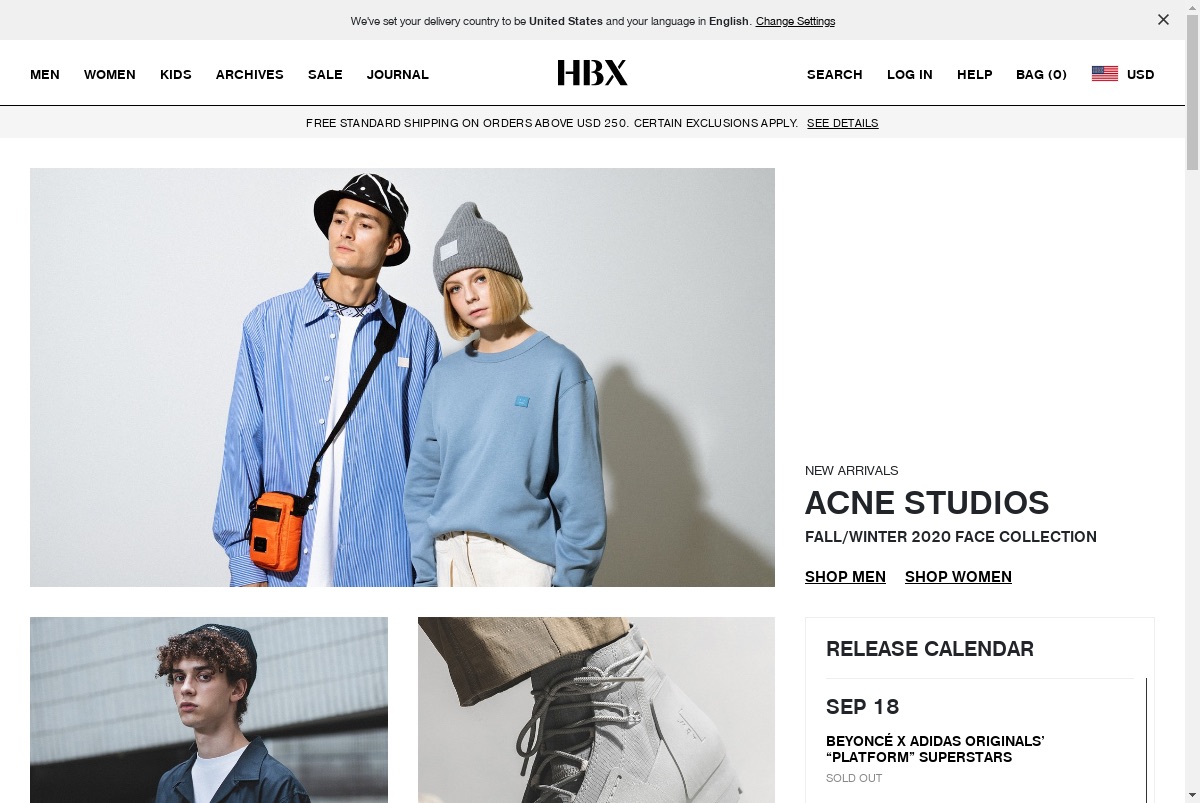Image resolution: width=1200 pixels, height=803 pixels.
Task: Click the HBX logo
Action: (x=592, y=73)
